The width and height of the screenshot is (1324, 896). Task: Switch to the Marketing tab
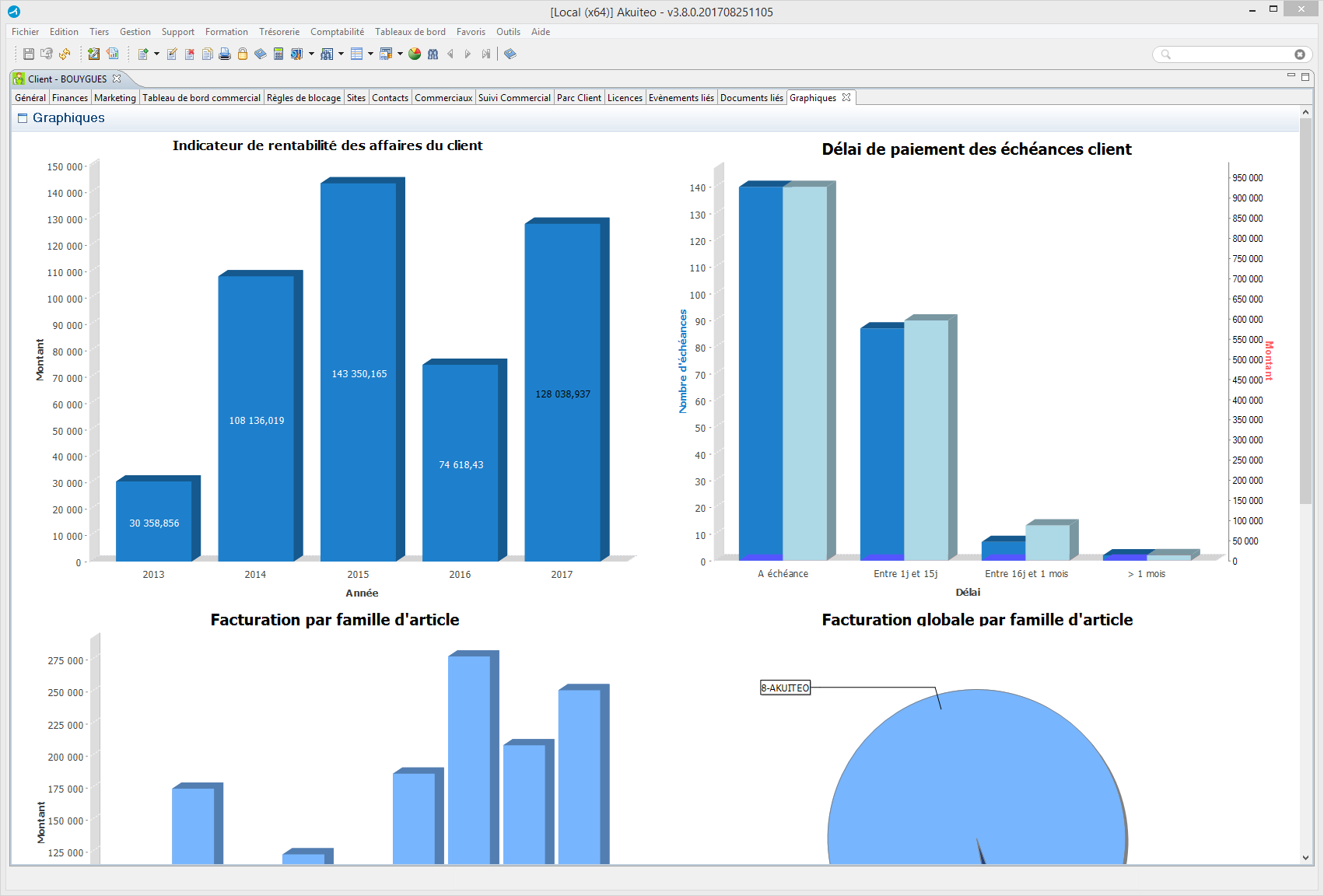pos(115,98)
